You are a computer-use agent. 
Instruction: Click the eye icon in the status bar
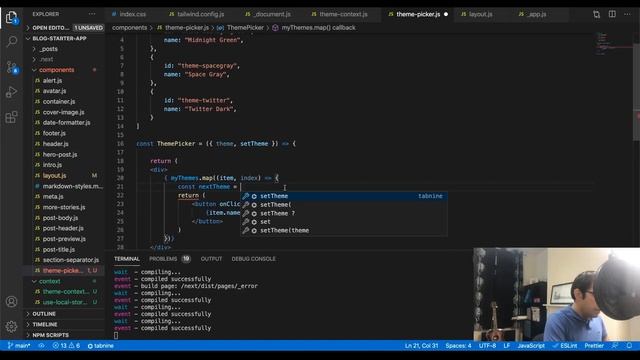point(42,346)
